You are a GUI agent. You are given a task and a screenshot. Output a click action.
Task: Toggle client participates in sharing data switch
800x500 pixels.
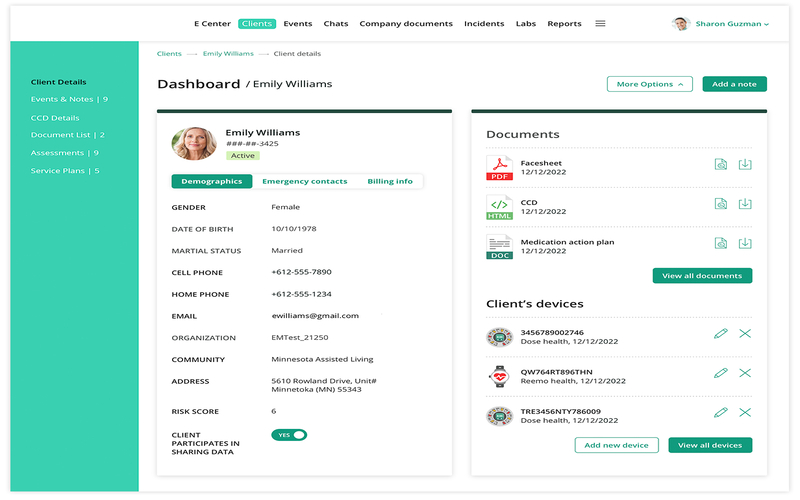(x=289, y=435)
